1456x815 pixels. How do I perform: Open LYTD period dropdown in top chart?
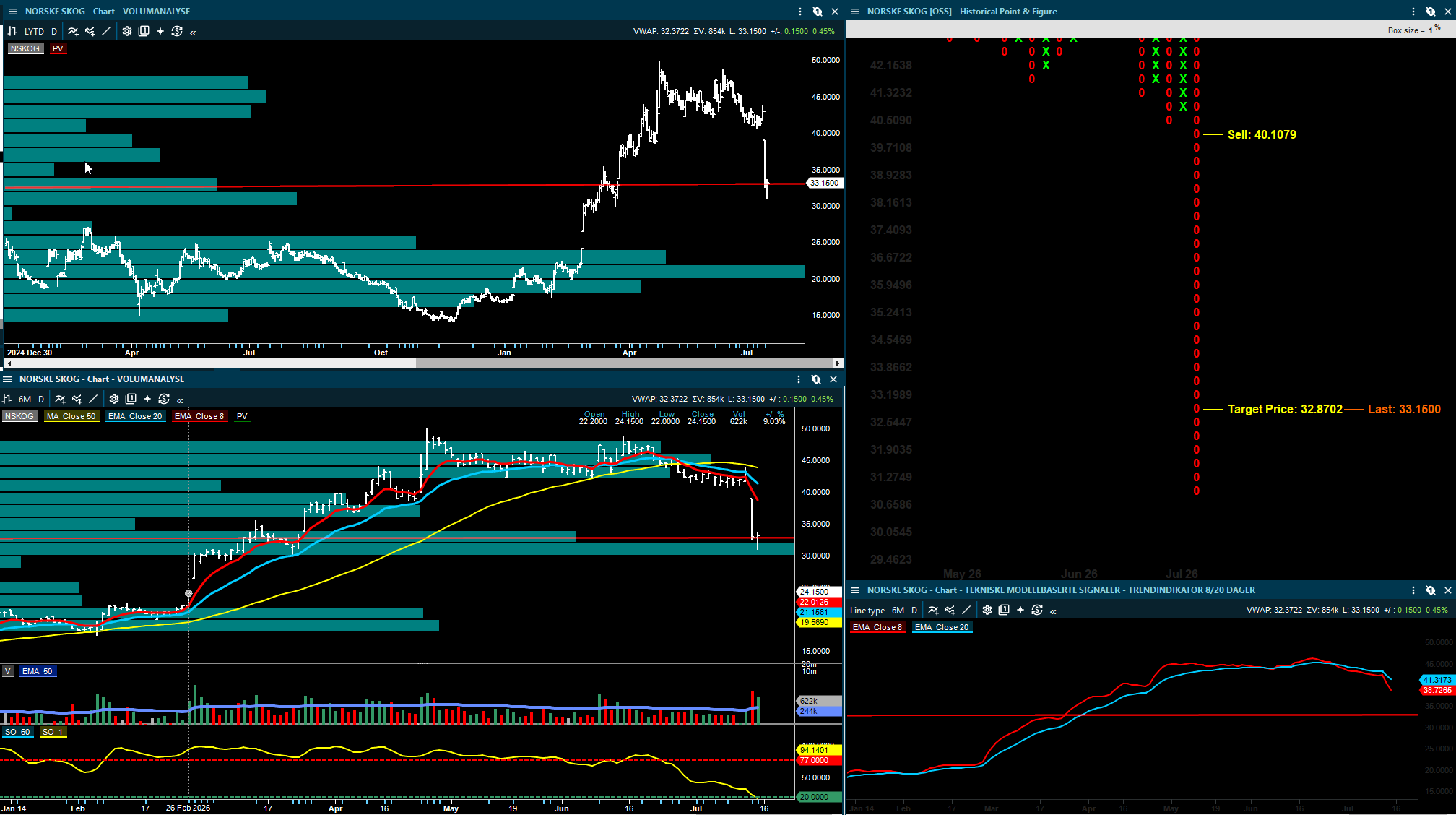[34, 31]
